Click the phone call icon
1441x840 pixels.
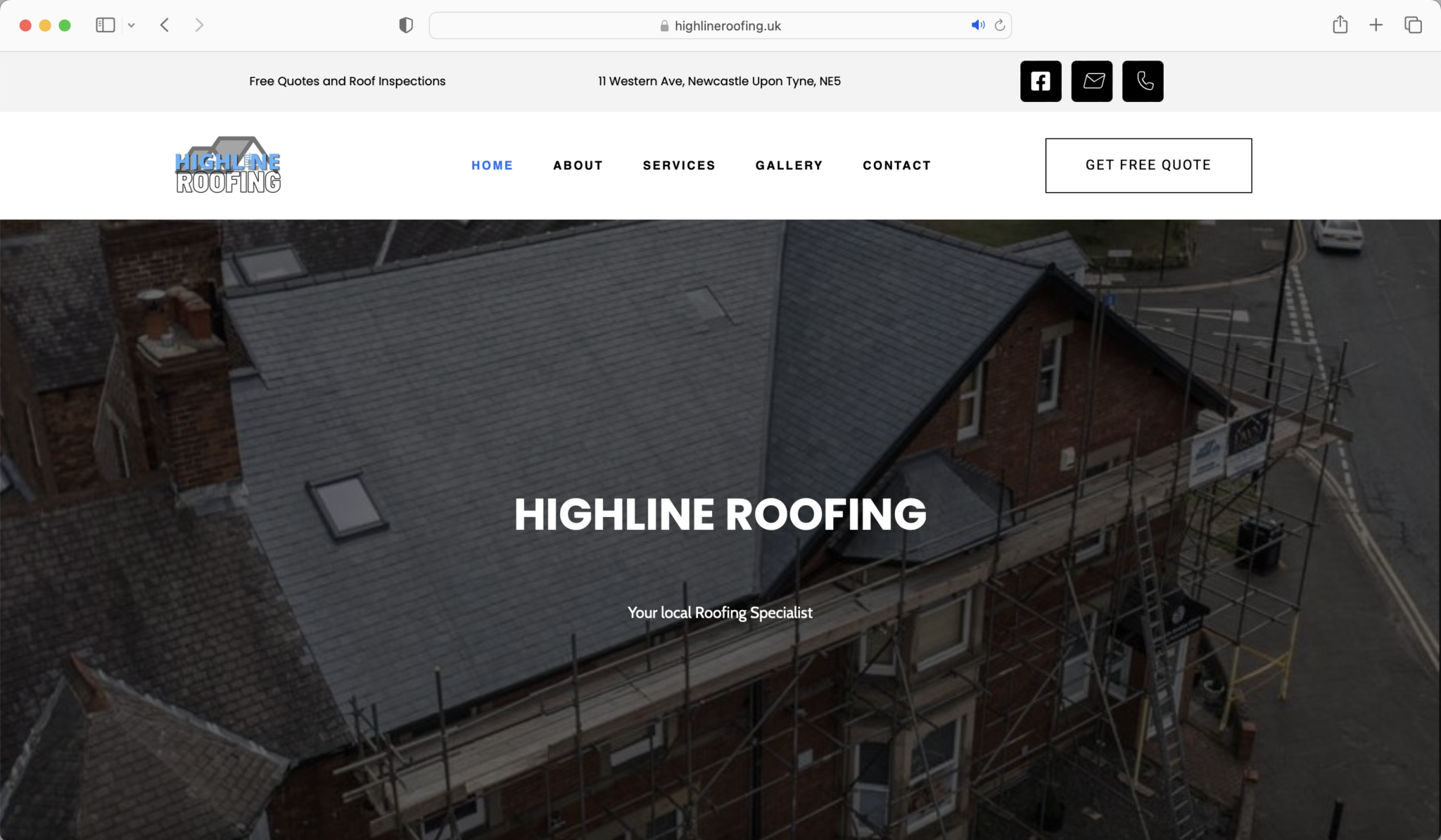coord(1143,81)
